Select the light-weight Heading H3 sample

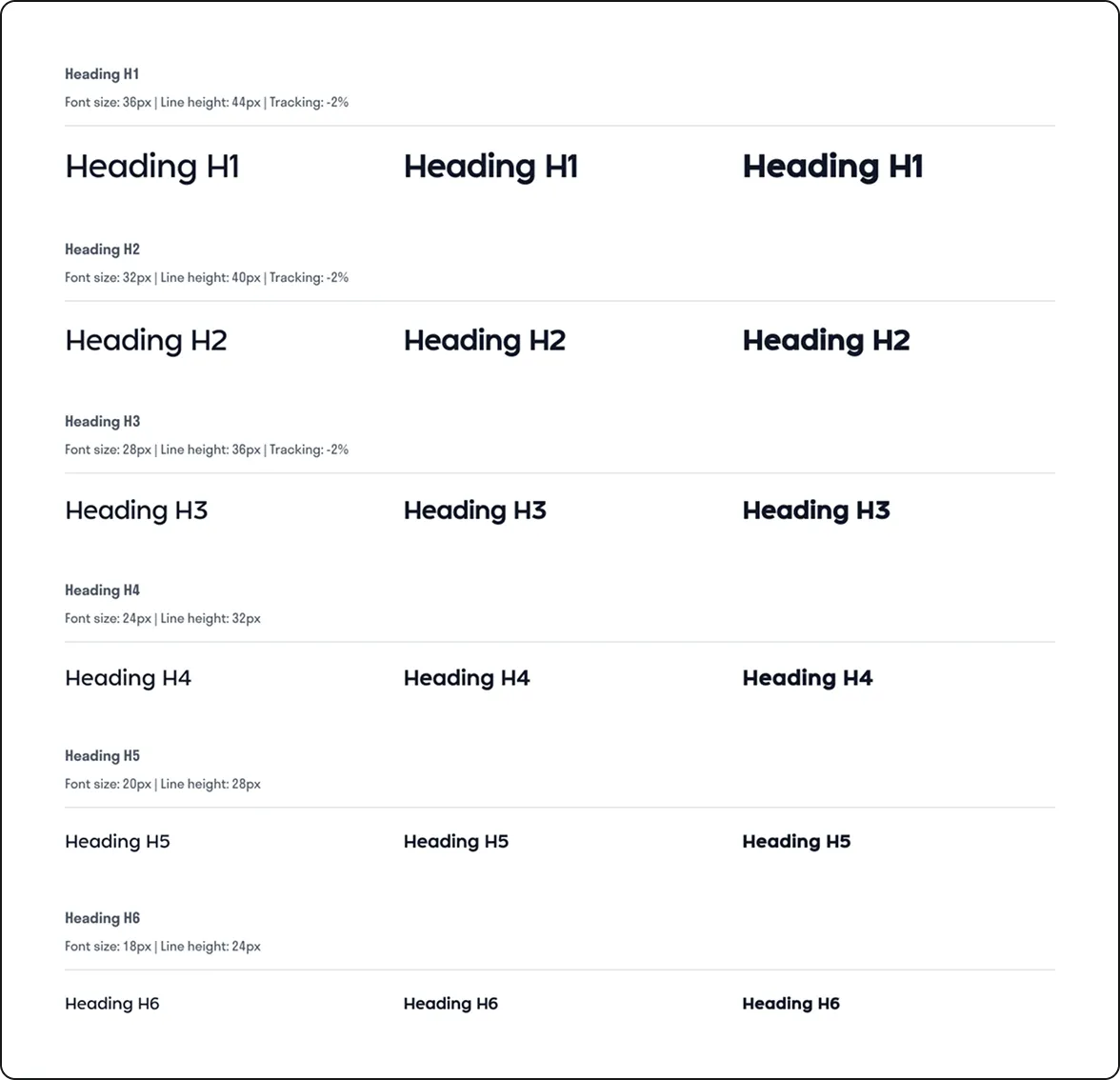(x=136, y=510)
